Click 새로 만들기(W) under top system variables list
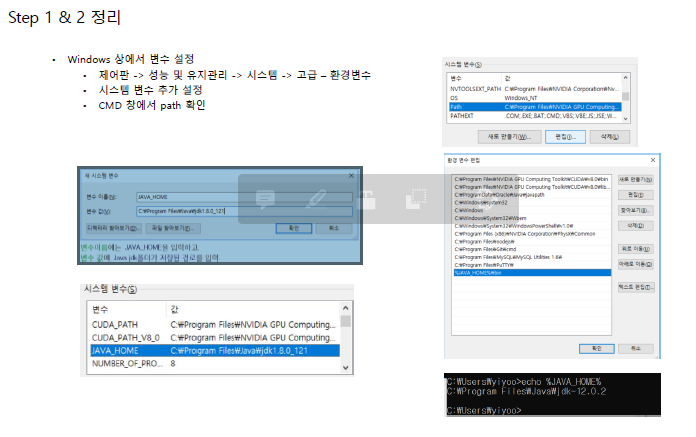Image resolution: width=696 pixels, height=437 pixels. click(510, 137)
